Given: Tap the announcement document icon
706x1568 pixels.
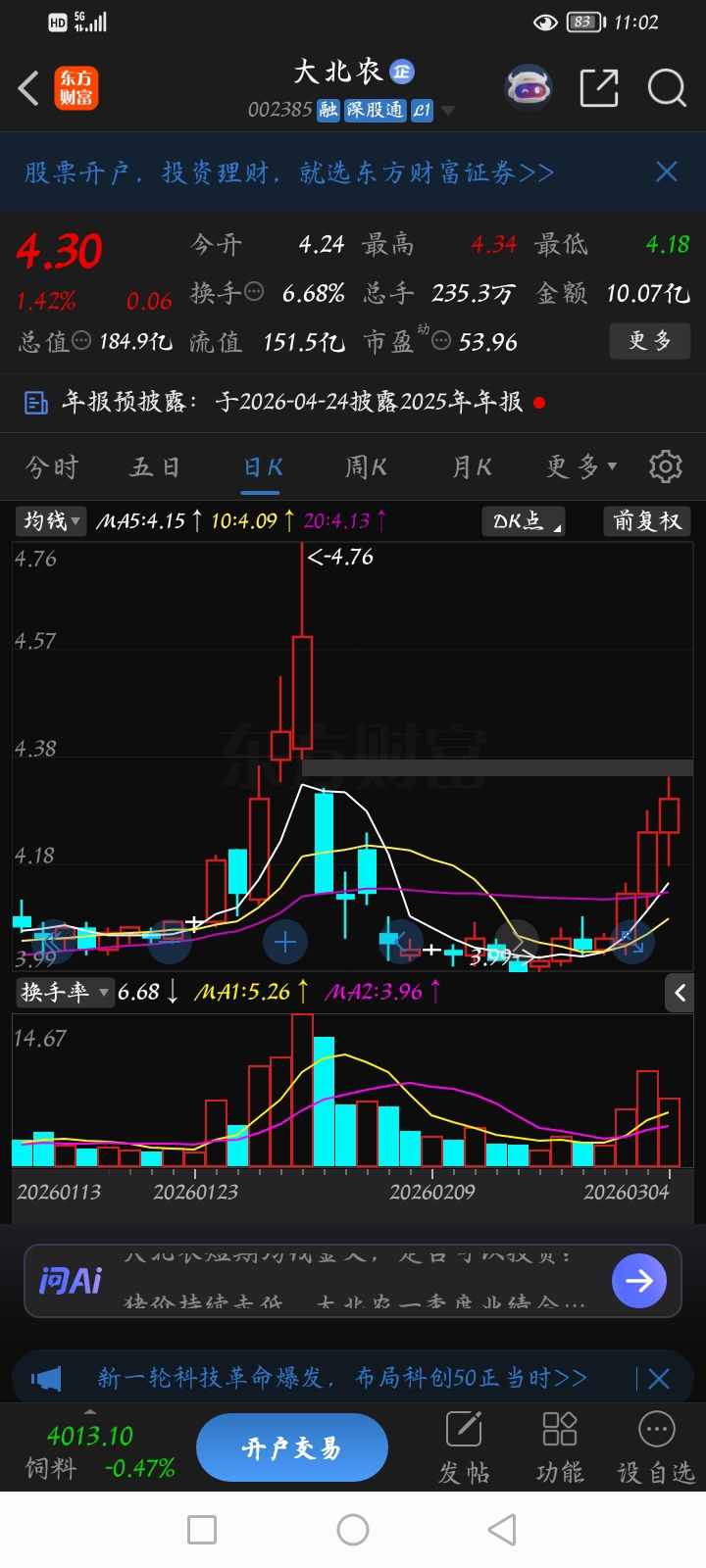Looking at the screenshot, I should [36, 402].
